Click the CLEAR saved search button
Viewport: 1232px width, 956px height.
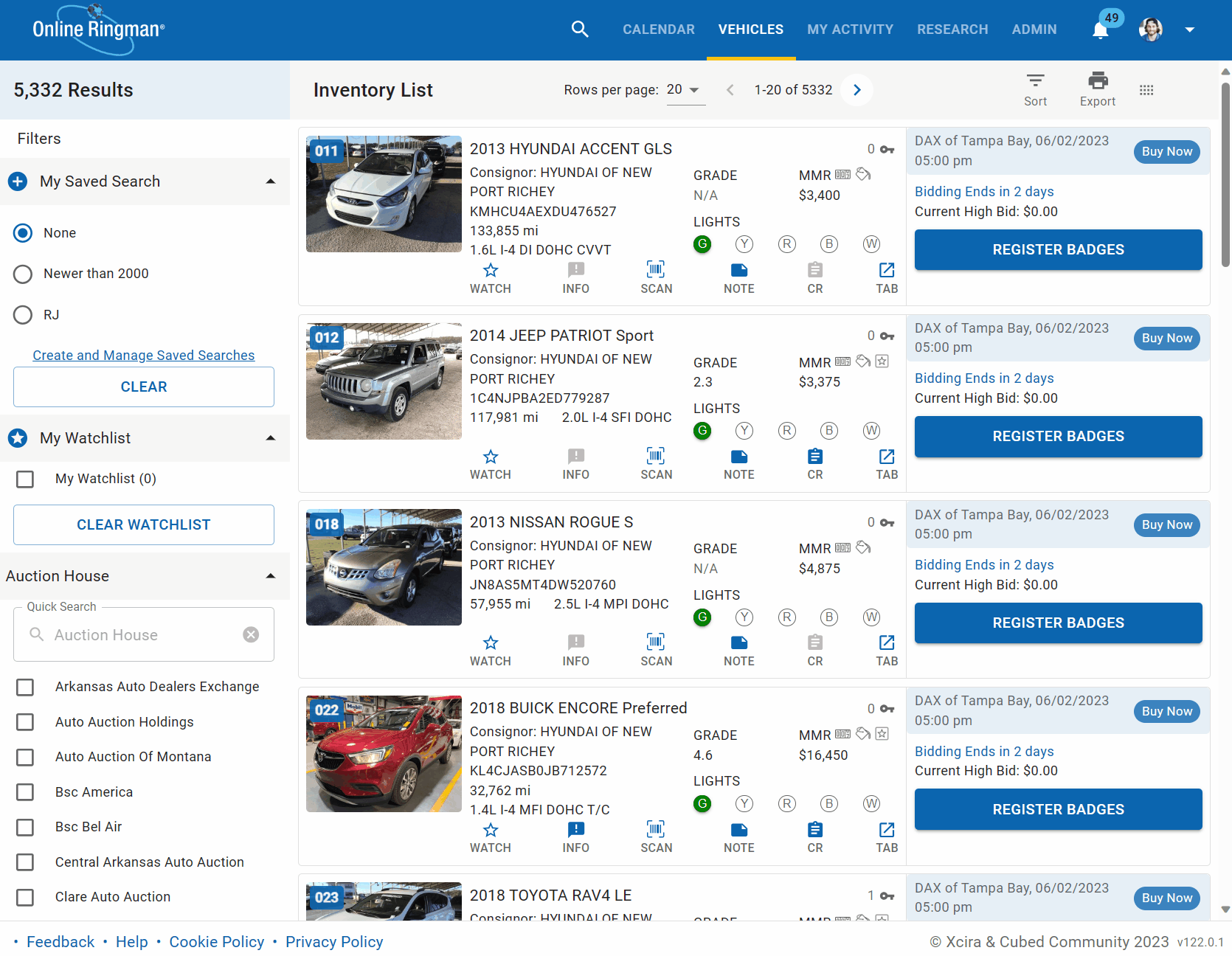(144, 387)
